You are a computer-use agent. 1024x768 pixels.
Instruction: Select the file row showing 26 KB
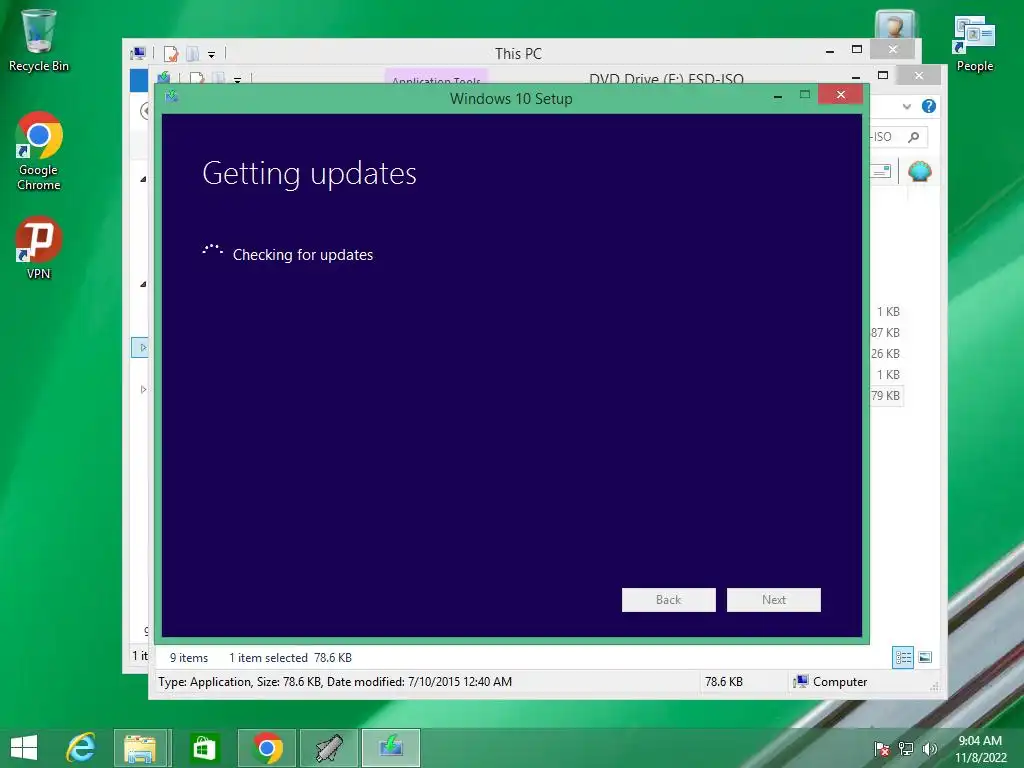pyautogui.click(x=886, y=353)
